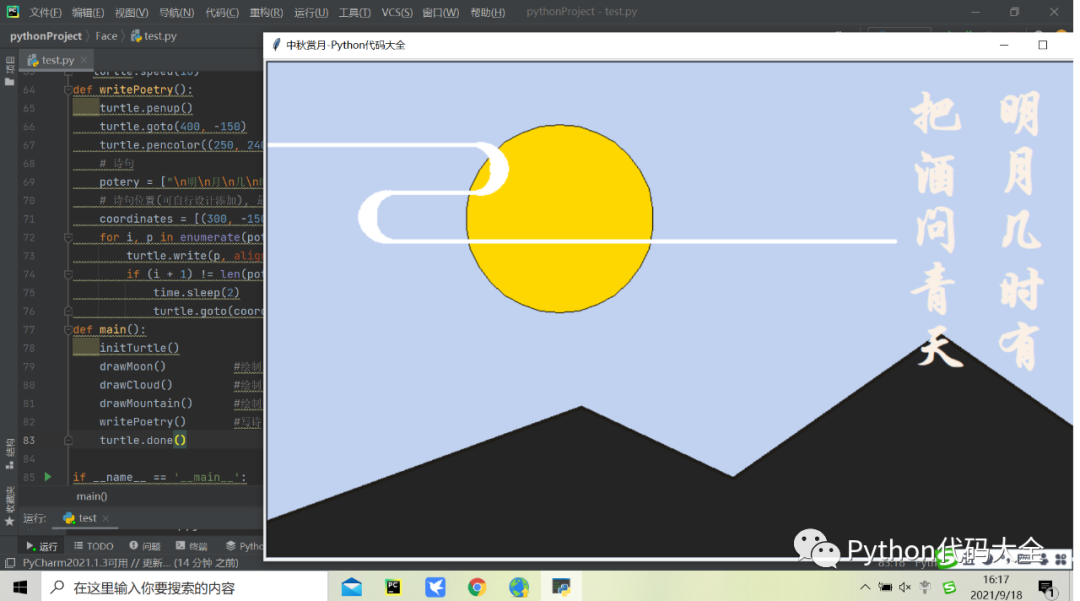This screenshot has width=1080, height=601.
Task: Open the 帮助(H) menu
Action: click(487, 12)
